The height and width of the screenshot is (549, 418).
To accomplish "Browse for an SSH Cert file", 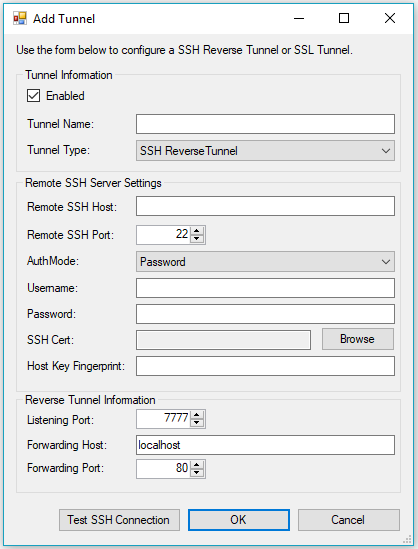I will 357,339.
